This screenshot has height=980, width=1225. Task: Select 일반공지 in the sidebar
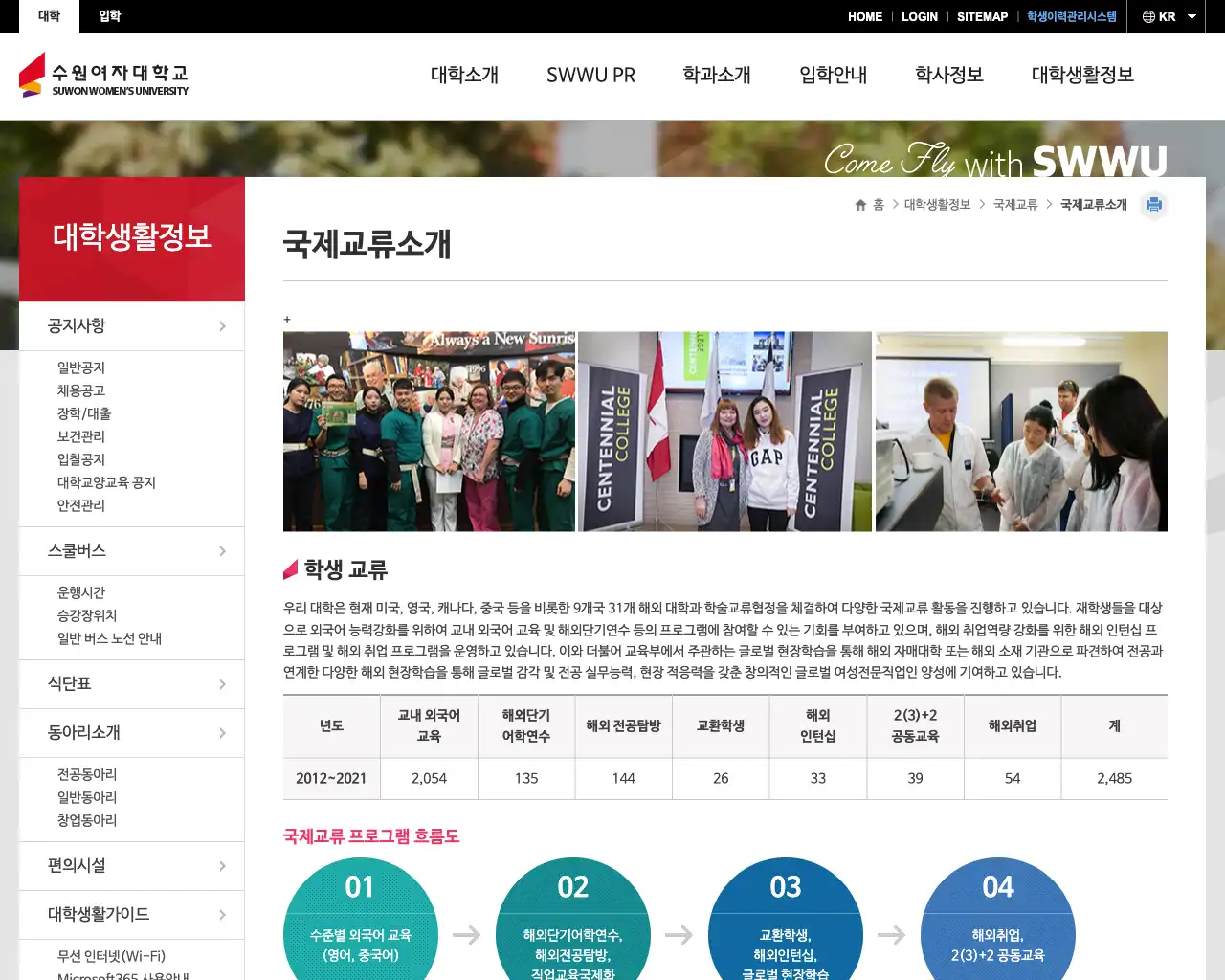[81, 367]
